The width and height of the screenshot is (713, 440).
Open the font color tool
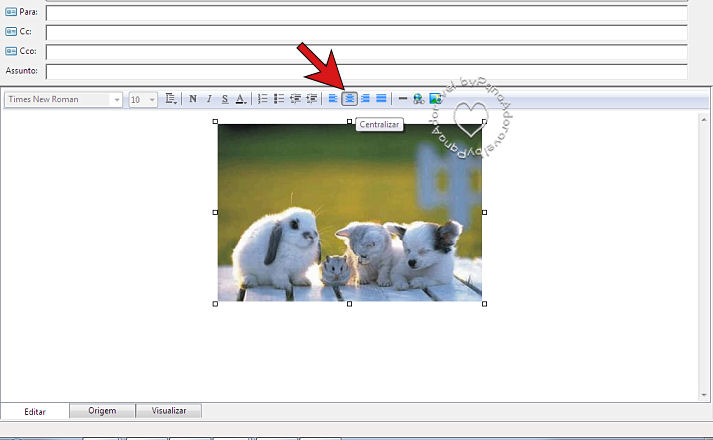point(240,99)
